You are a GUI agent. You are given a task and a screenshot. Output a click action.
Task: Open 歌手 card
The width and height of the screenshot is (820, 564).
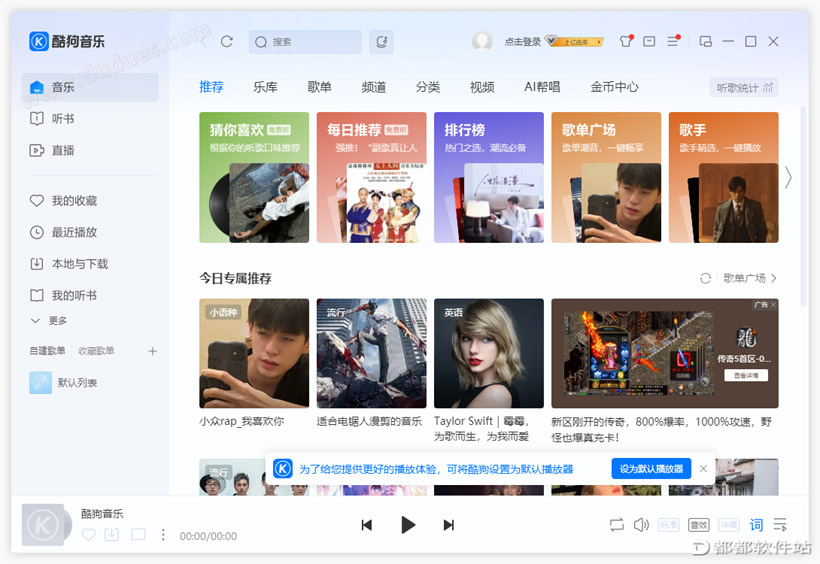(x=723, y=177)
